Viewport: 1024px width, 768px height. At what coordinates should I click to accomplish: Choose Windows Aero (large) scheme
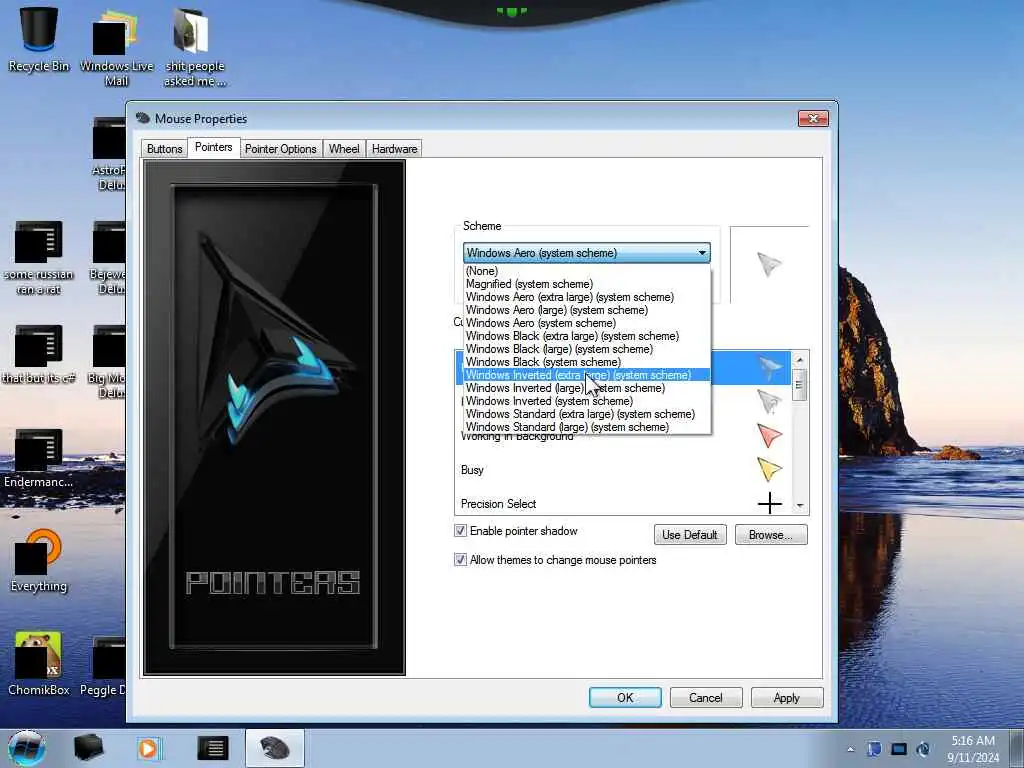tap(586, 310)
